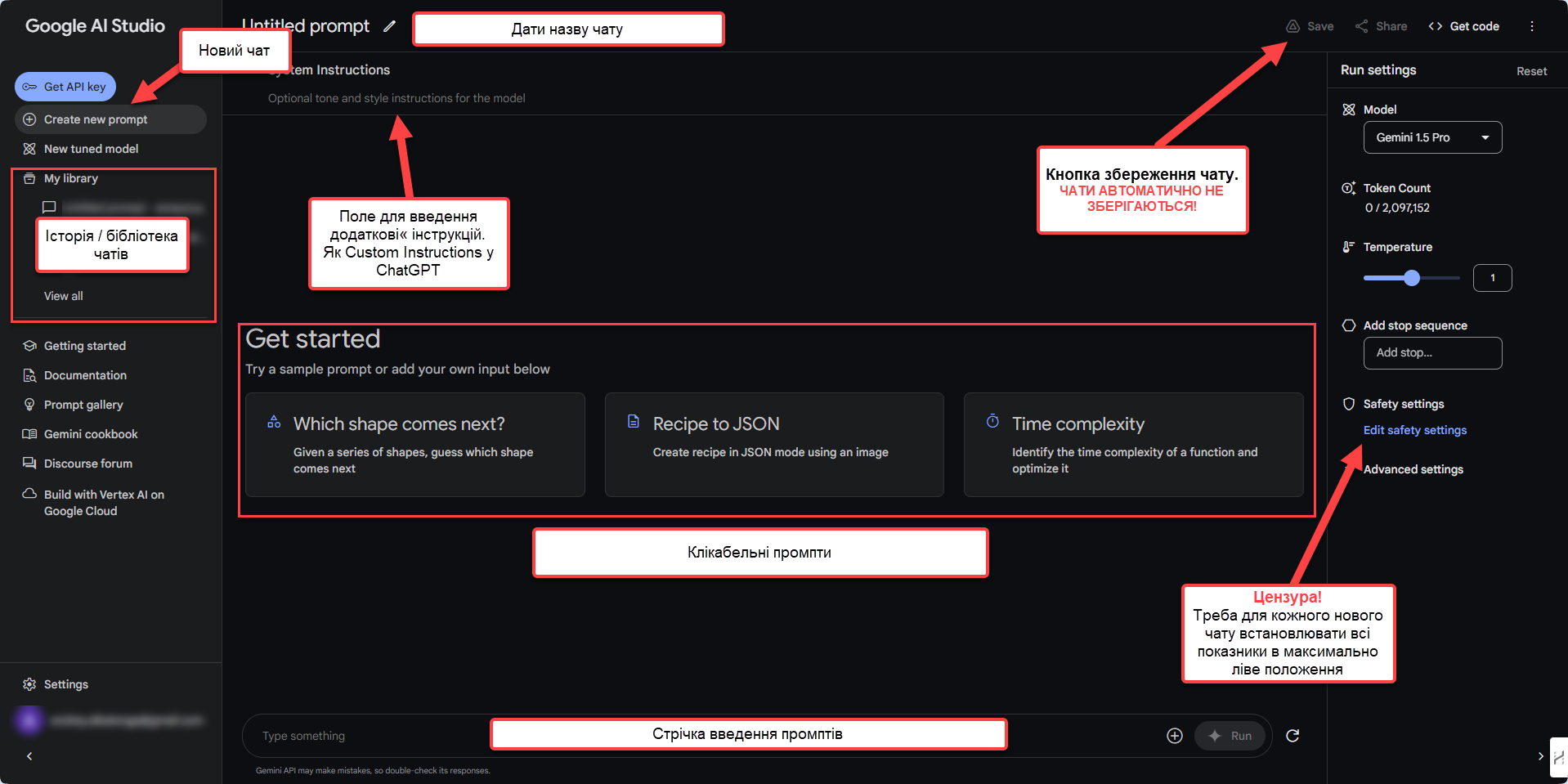The image size is (1568, 784).
Task: Click the Share icon in header
Action: 1361,26
